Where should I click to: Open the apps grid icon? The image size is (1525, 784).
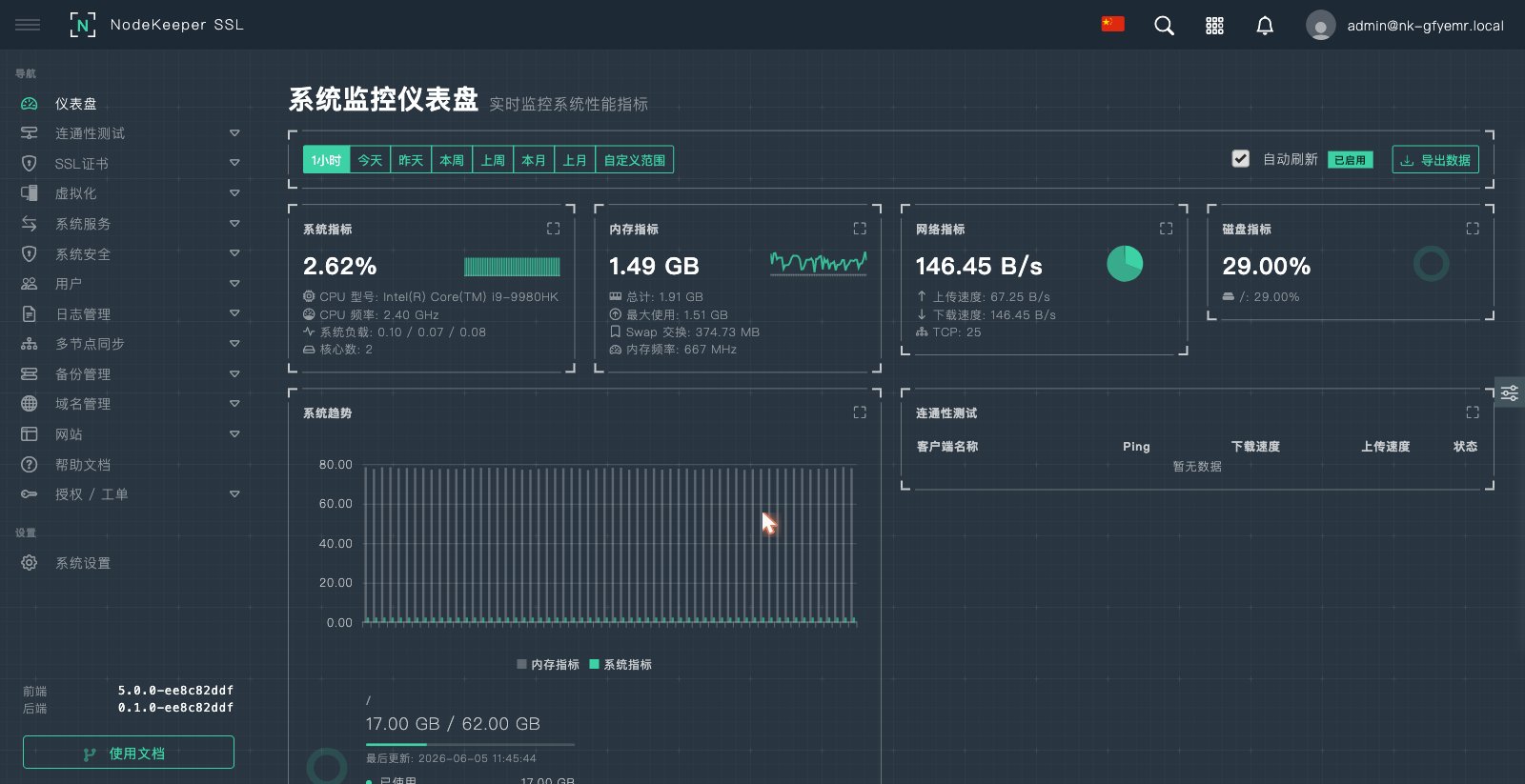tap(1214, 26)
